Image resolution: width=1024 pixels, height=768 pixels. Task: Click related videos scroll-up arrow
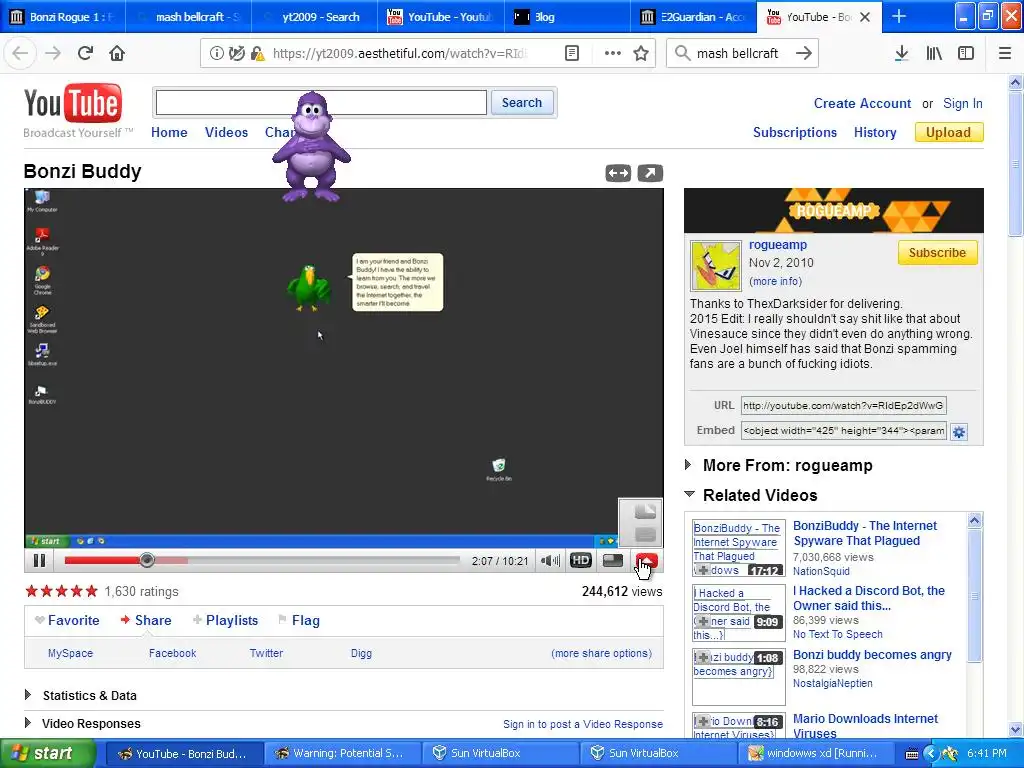[x=974, y=520]
